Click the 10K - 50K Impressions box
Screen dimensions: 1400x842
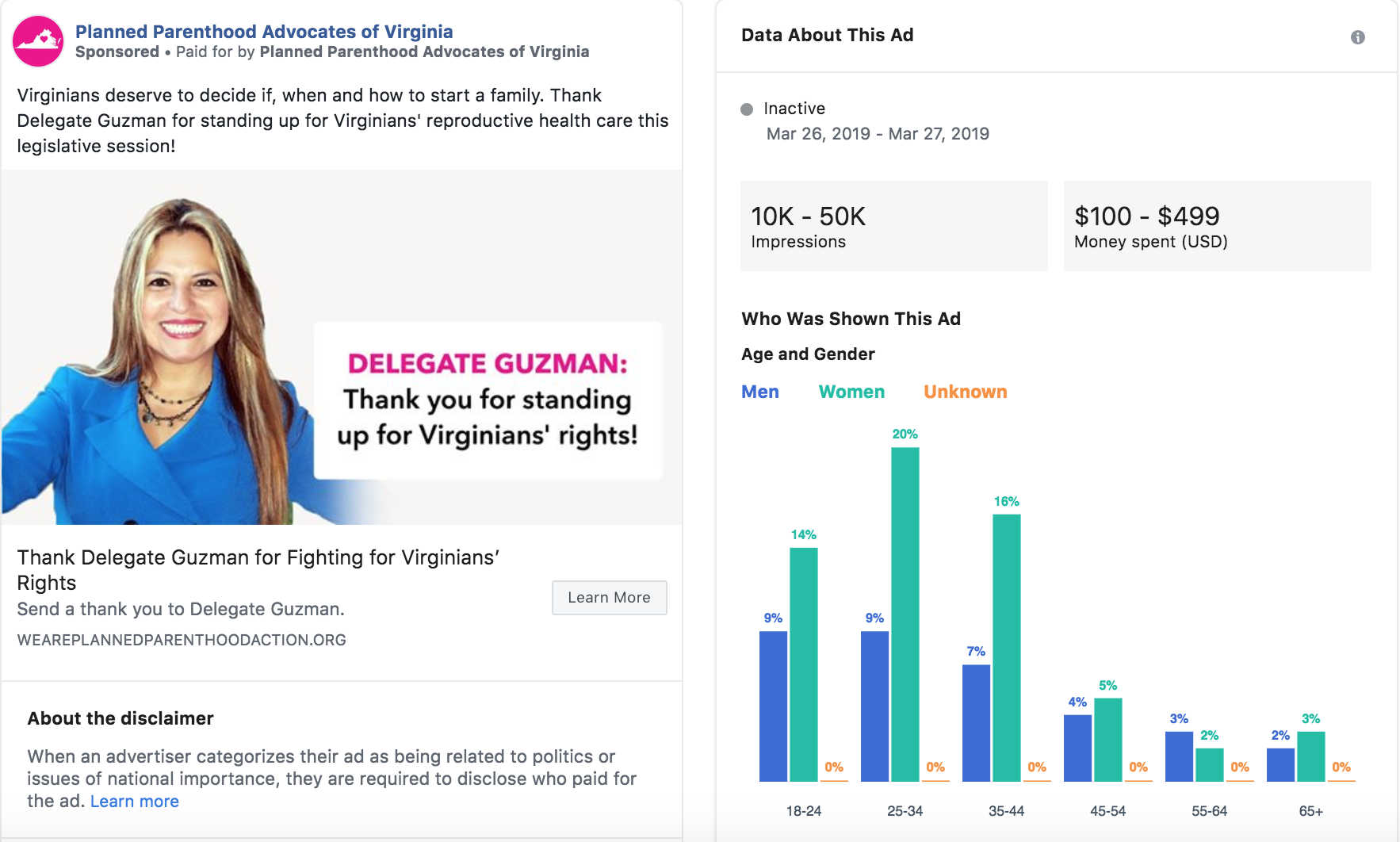click(893, 226)
